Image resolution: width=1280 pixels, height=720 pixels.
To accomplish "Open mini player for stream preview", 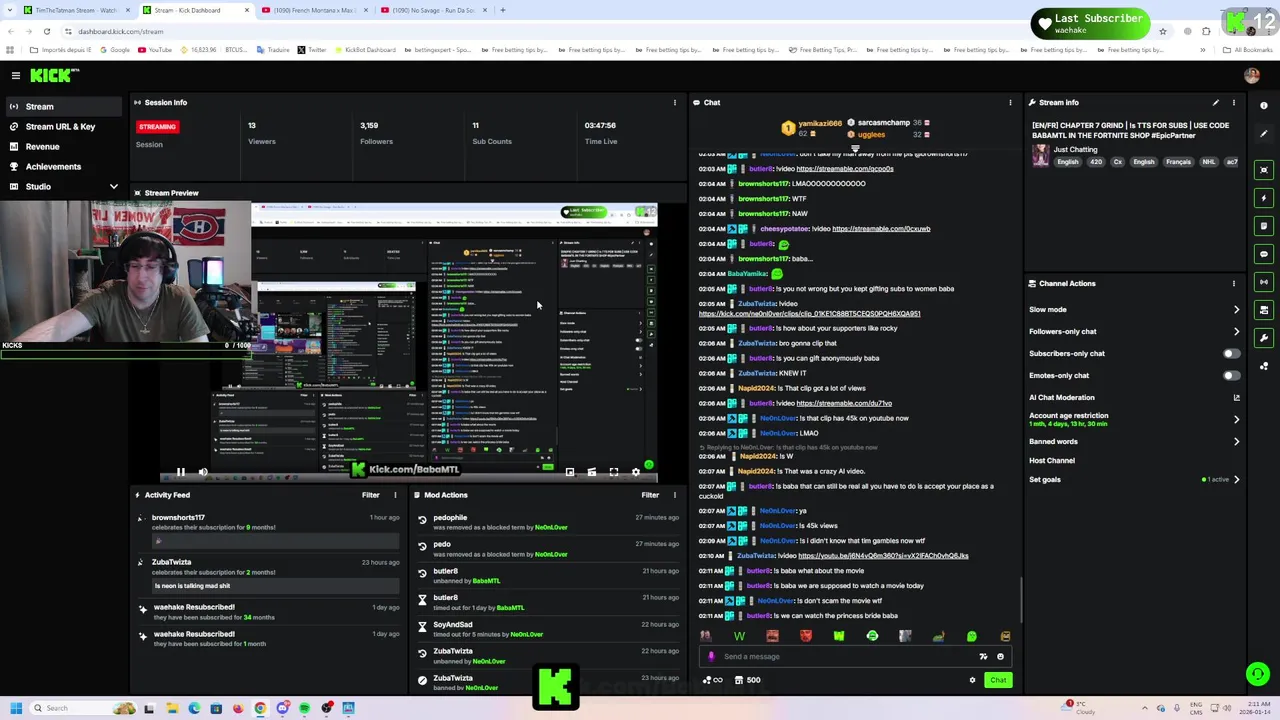I will pos(570,472).
